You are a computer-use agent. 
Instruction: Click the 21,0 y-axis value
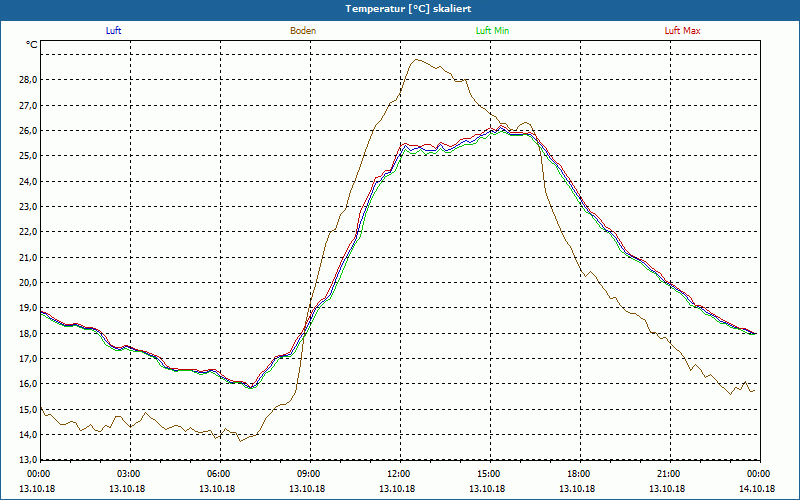tap(28, 257)
